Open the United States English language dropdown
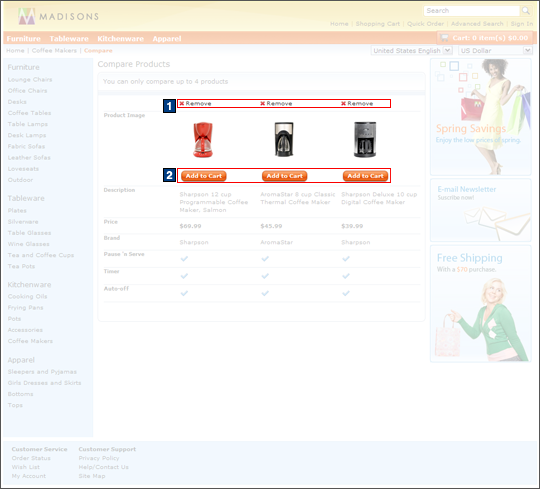540x489 pixels. coord(412,51)
